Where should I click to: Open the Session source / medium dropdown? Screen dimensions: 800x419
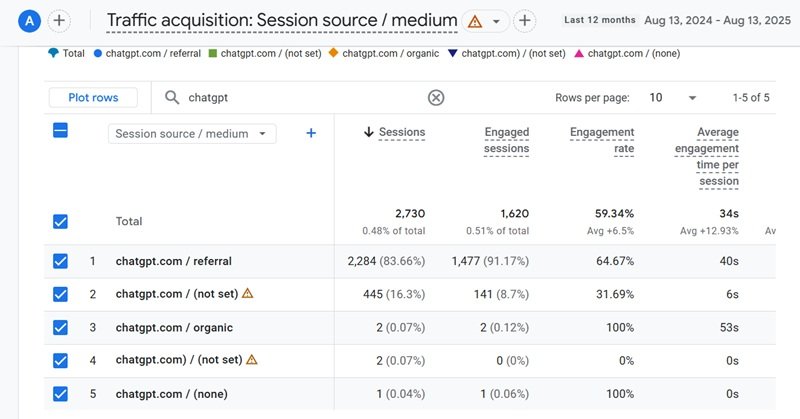click(192, 134)
